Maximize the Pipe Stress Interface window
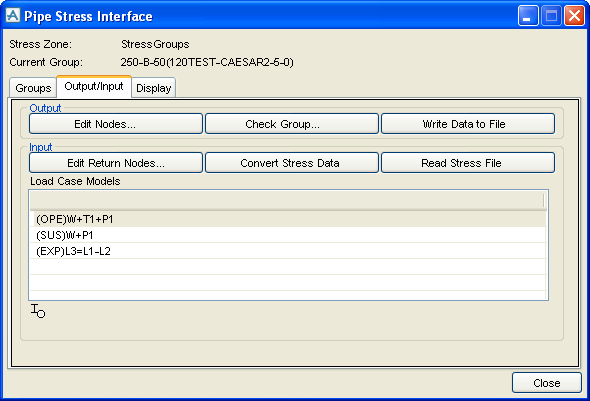 (x=551, y=16)
